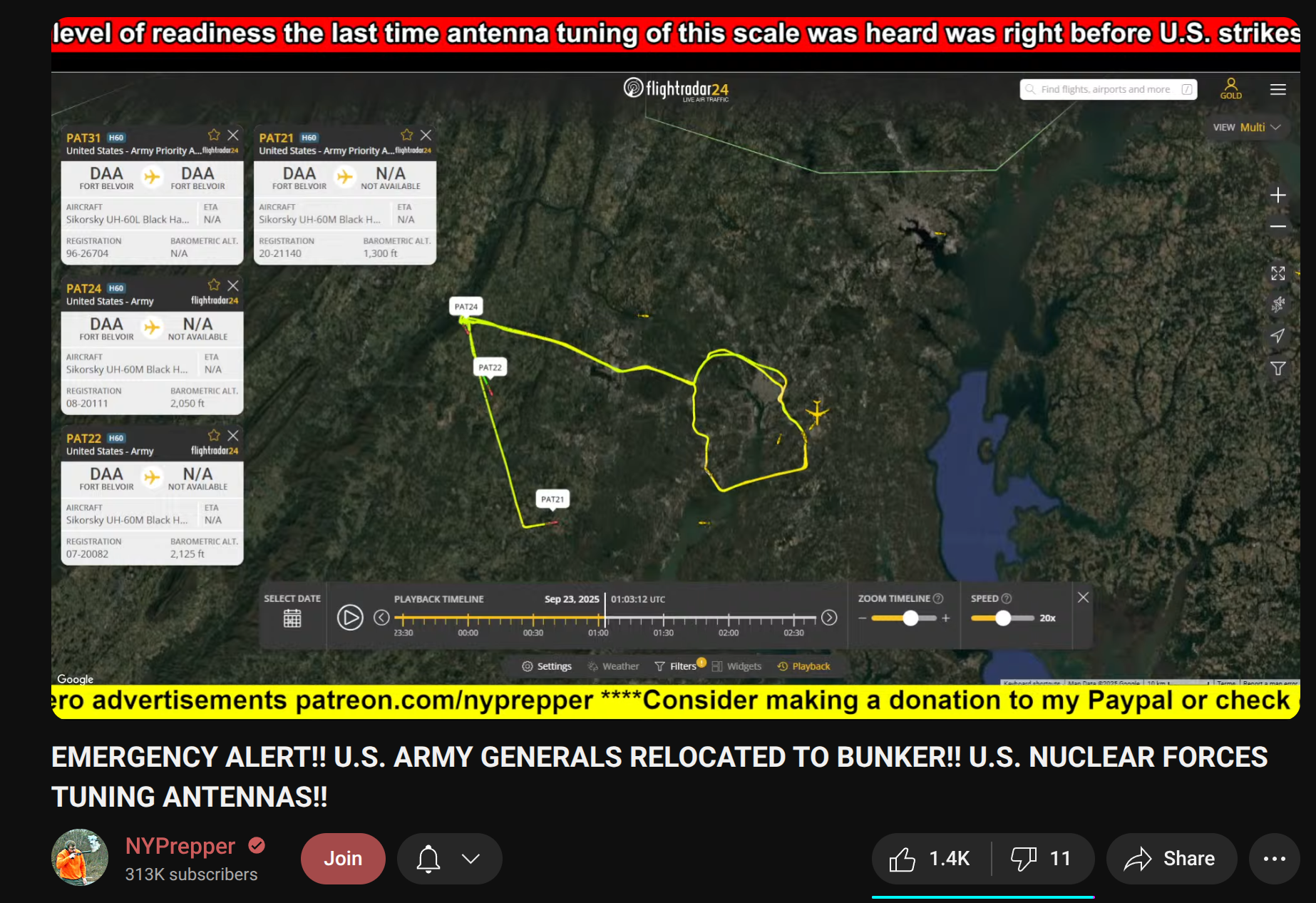Dislike the video with thumbs down
This screenshot has width=1316, height=903.
[1043, 859]
